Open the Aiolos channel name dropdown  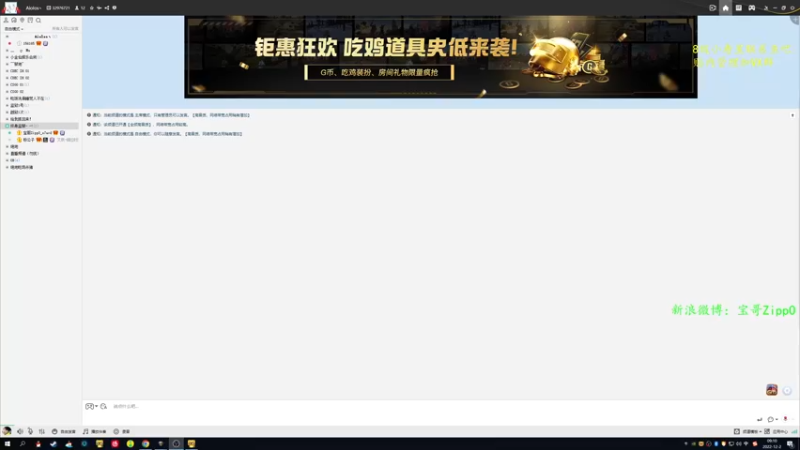(34, 8)
